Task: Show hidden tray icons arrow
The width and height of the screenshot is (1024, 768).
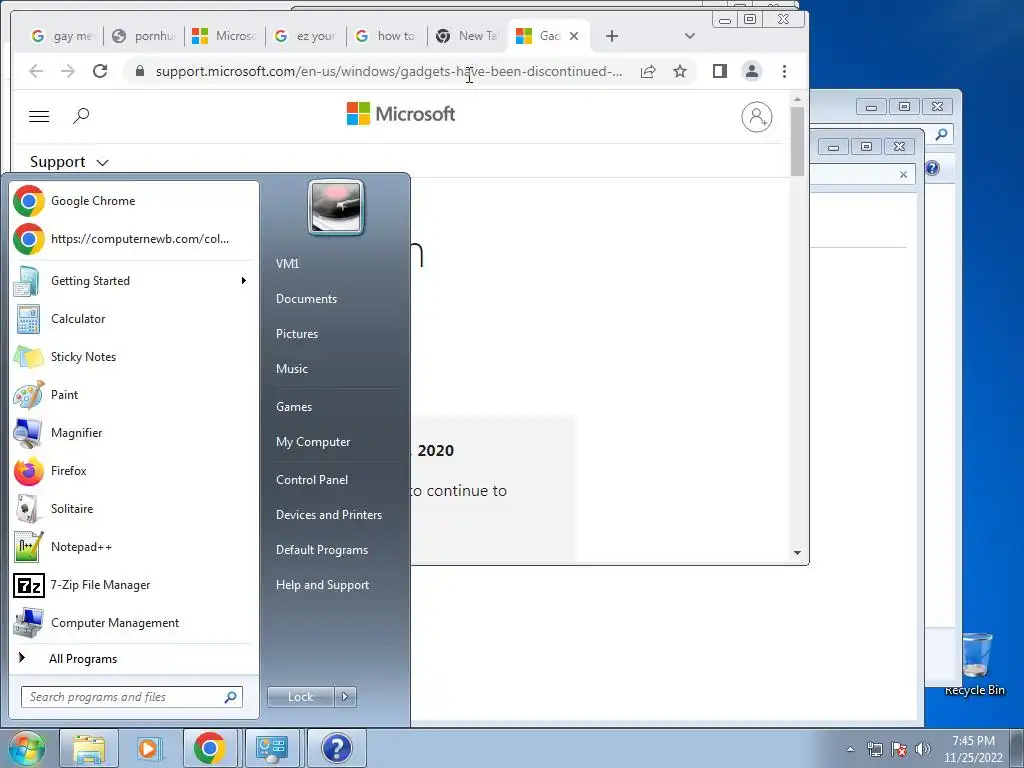Action: (x=850, y=749)
